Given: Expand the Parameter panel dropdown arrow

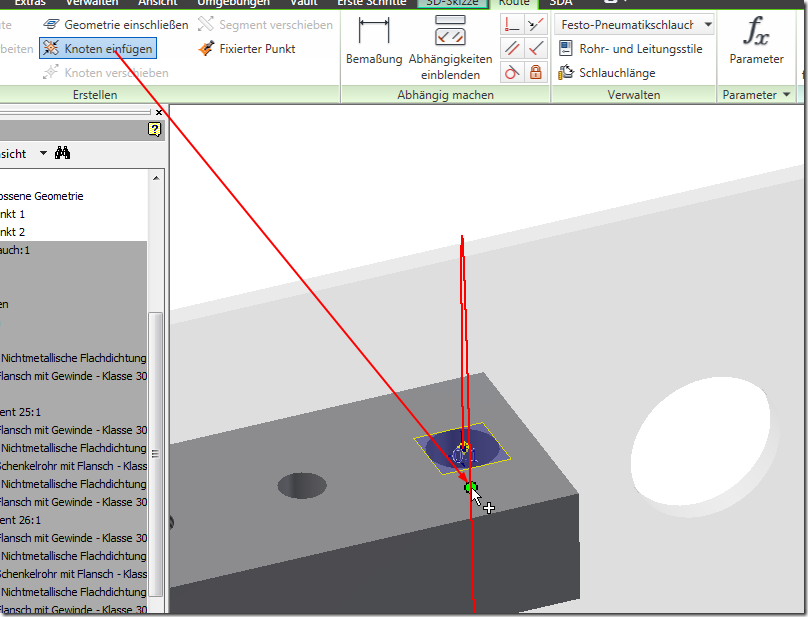Looking at the screenshot, I should pyautogui.click(x=786, y=94).
